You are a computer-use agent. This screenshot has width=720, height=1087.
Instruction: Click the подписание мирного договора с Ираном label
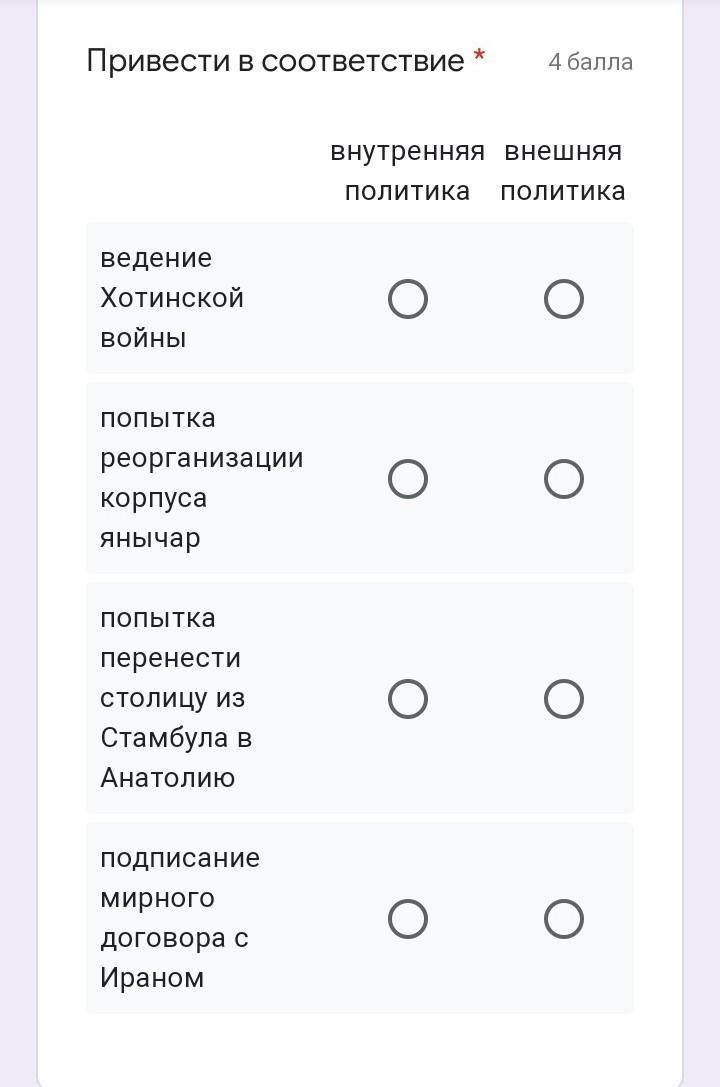click(x=180, y=918)
